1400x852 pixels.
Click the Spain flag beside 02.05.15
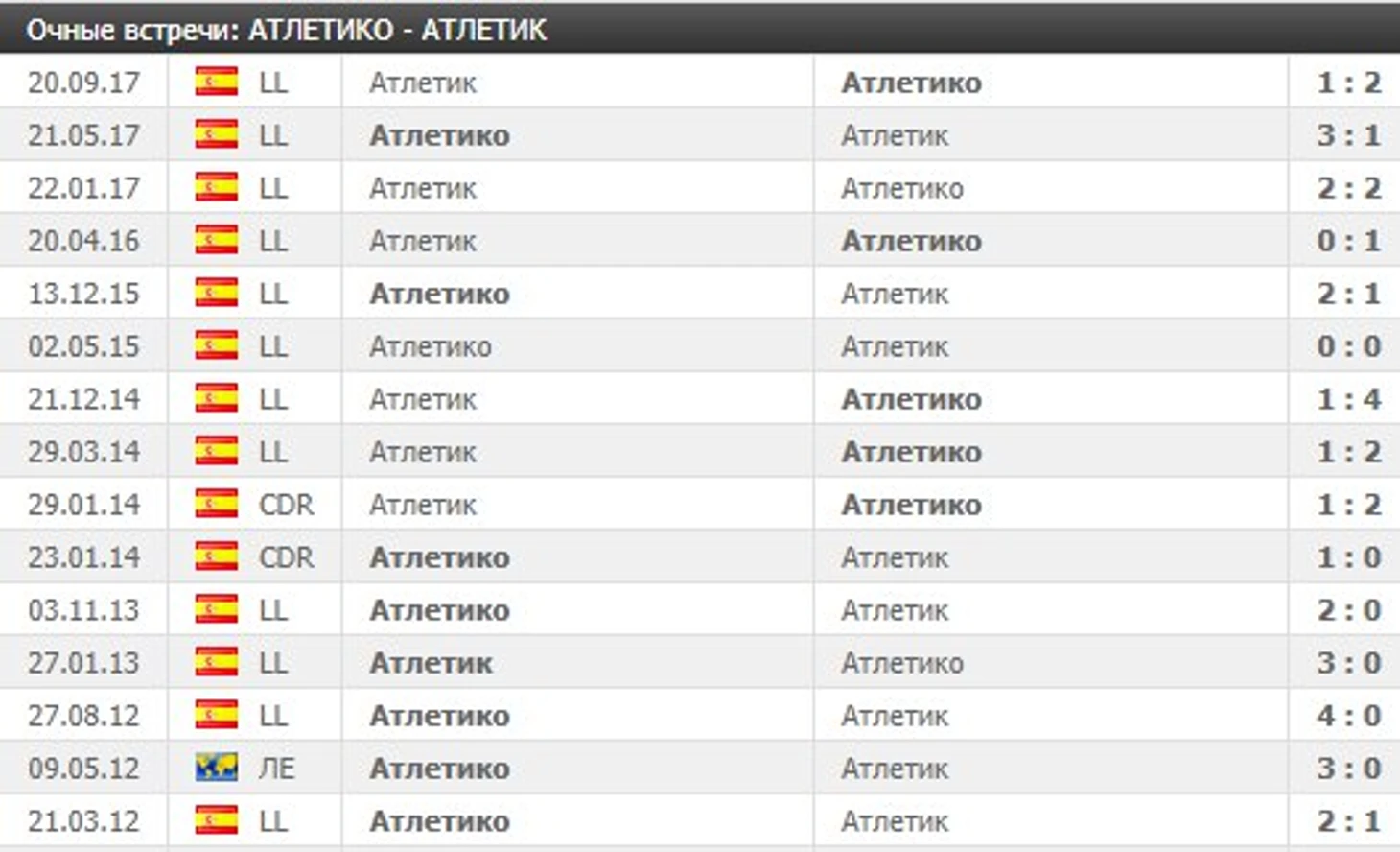216,345
